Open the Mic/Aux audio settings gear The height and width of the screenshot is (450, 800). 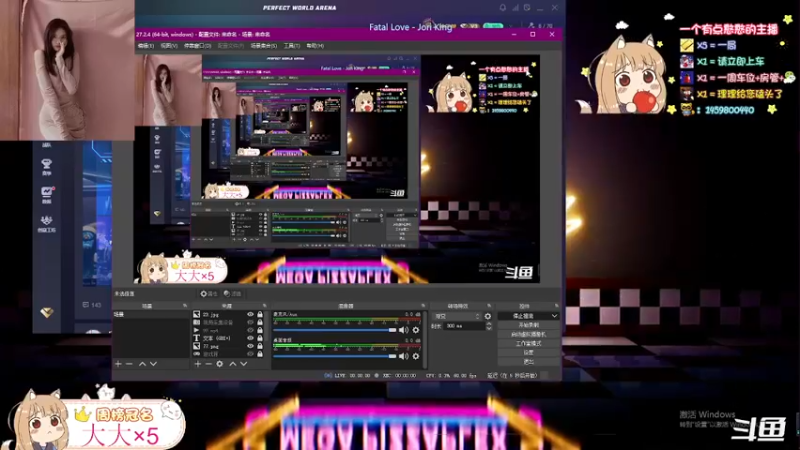(x=416, y=330)
